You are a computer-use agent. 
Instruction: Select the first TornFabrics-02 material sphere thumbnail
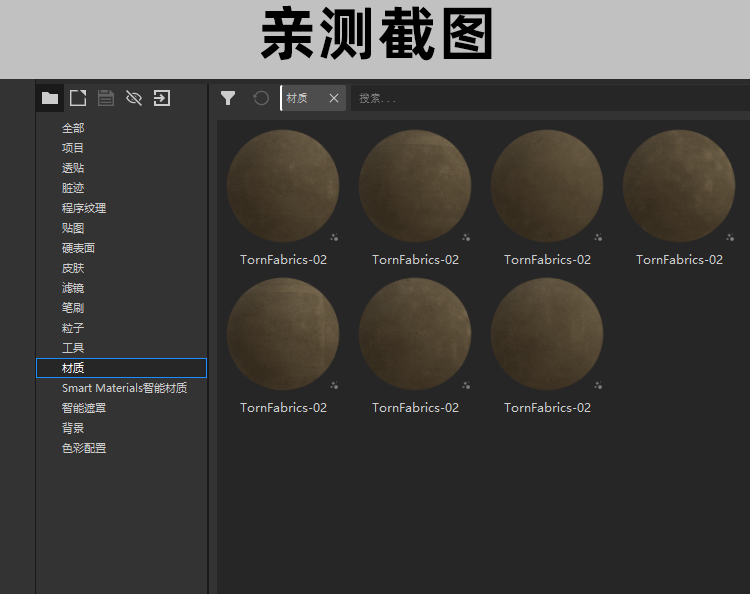[283, 186]
